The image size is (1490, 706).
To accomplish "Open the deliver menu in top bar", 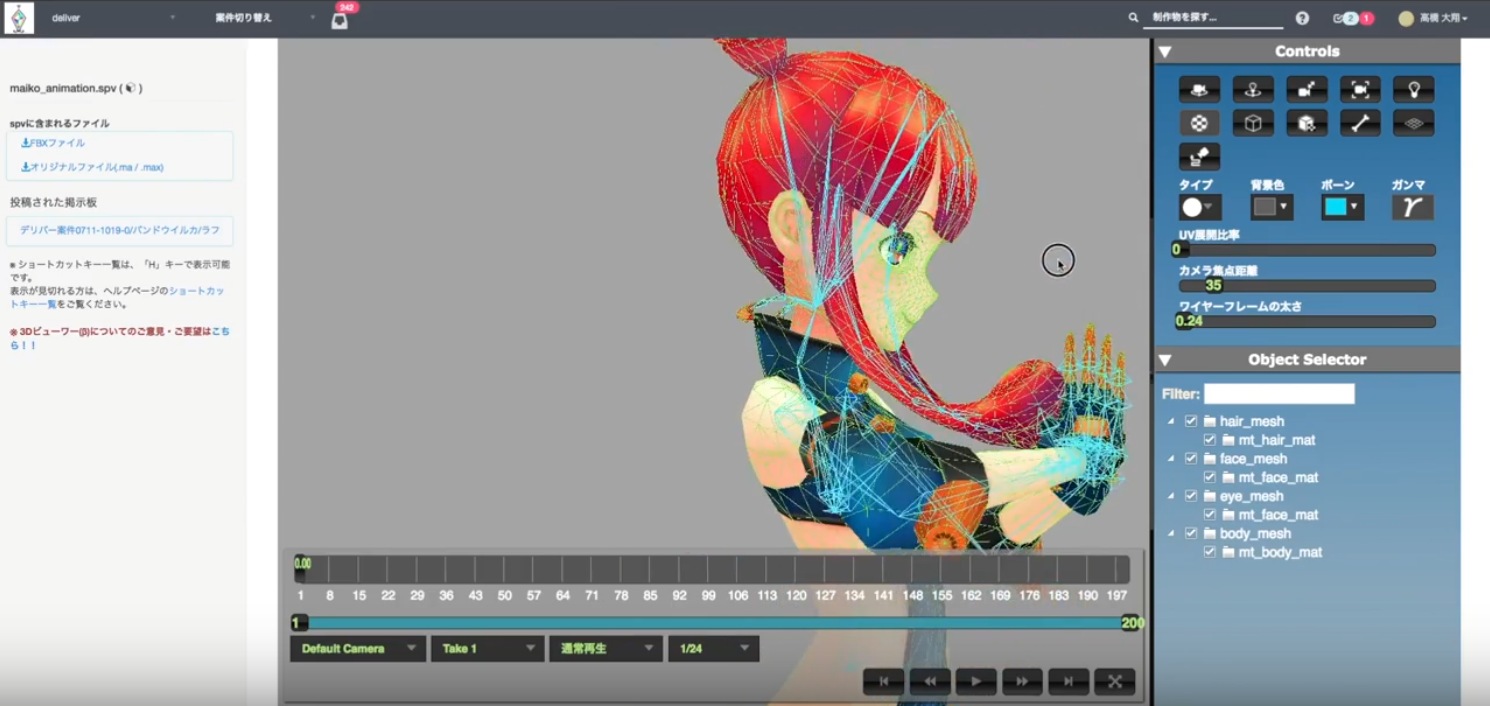I will 112,18.
